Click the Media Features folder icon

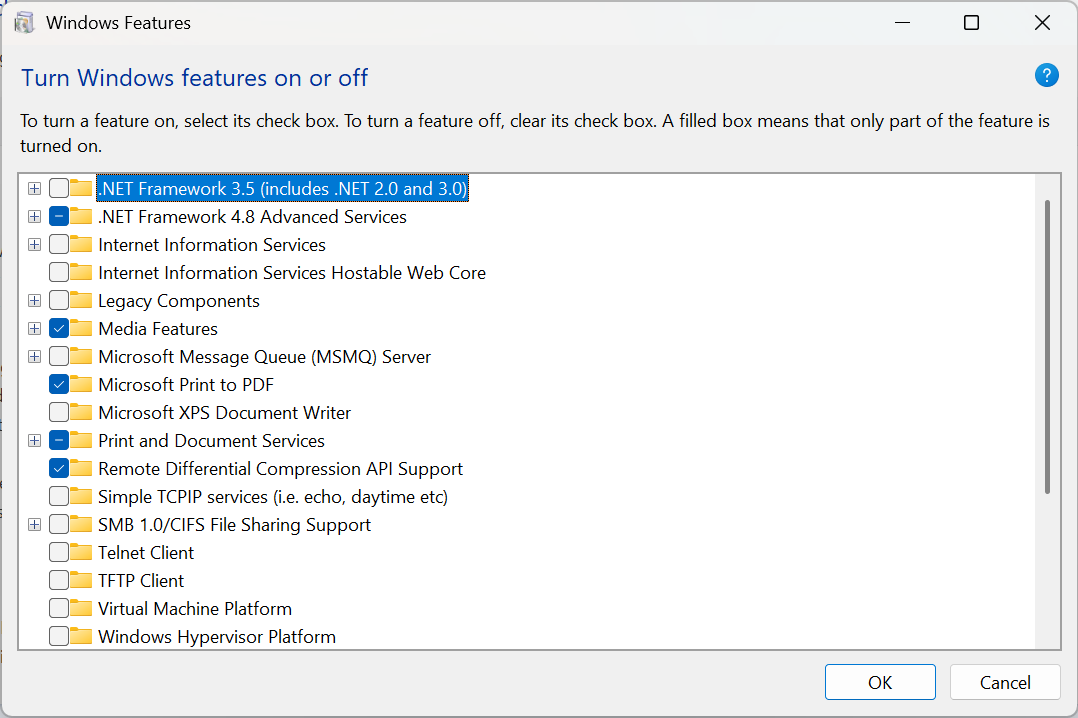(x=82, y=328)
